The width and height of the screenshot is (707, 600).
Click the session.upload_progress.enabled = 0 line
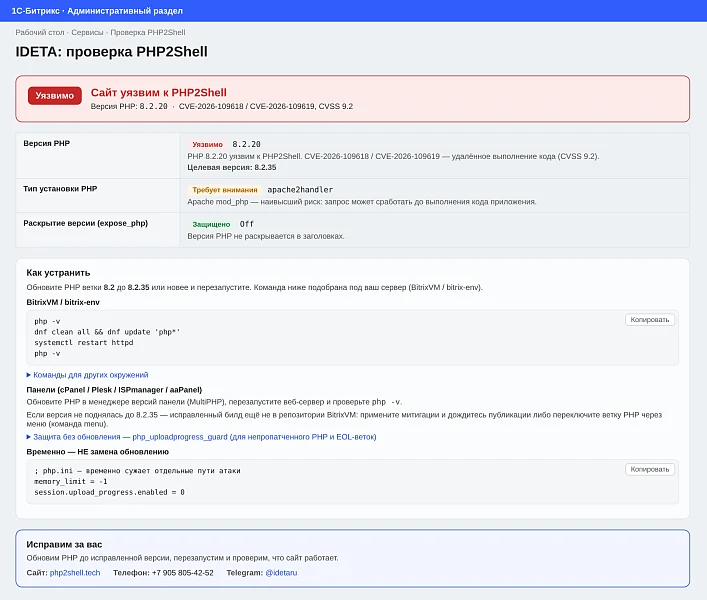[109, 492]
